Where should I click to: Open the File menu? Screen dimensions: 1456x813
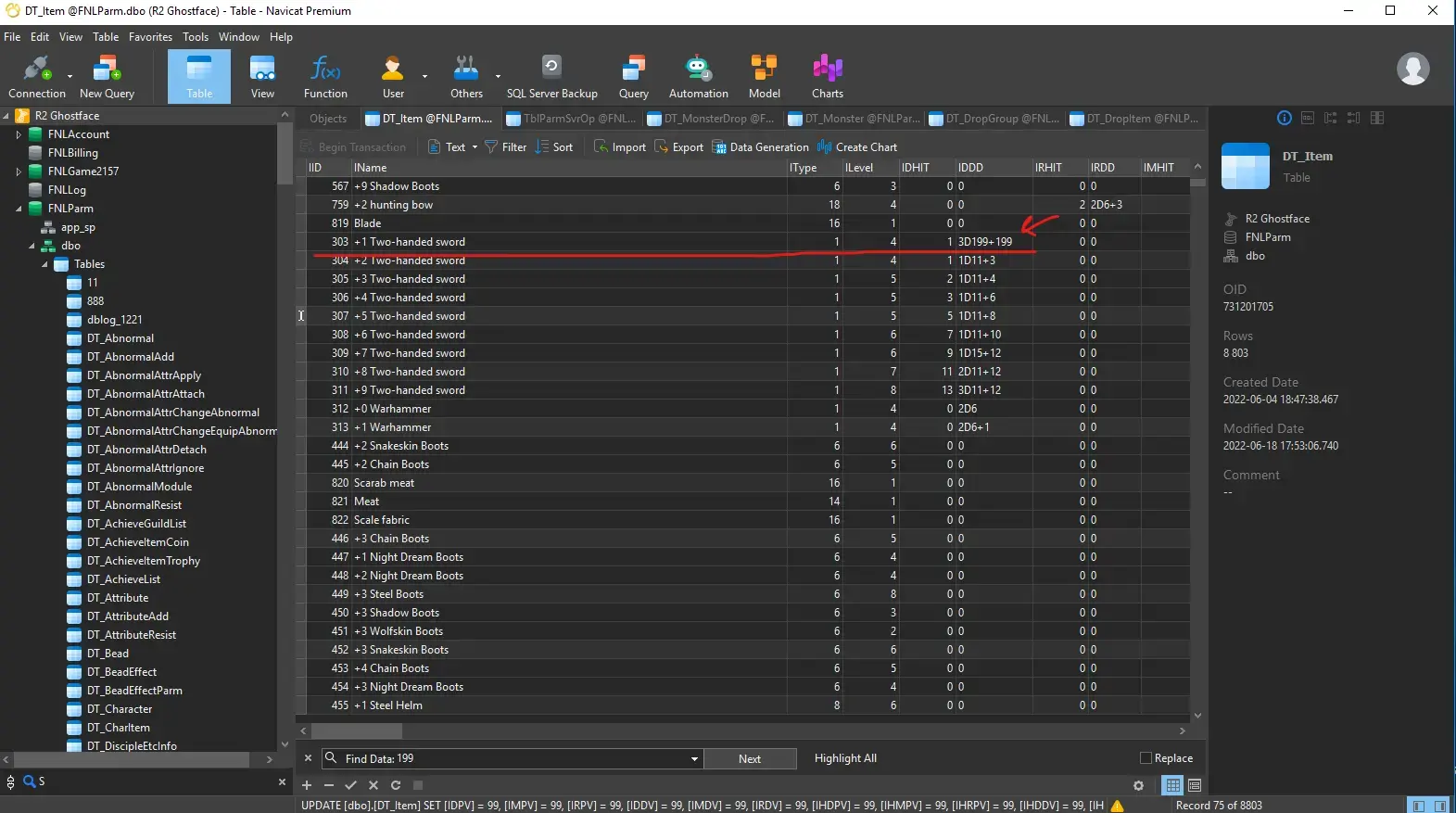(12, 37)
